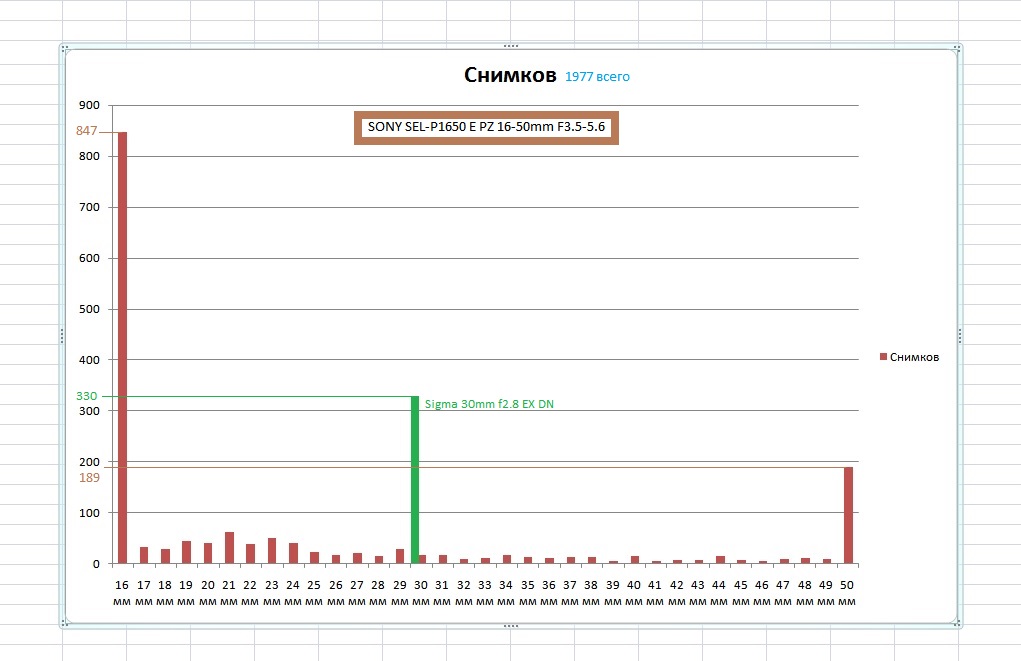The image size is (1021, 661).
Task: Click the red bar at 50 mm
Action: point(848,515)
